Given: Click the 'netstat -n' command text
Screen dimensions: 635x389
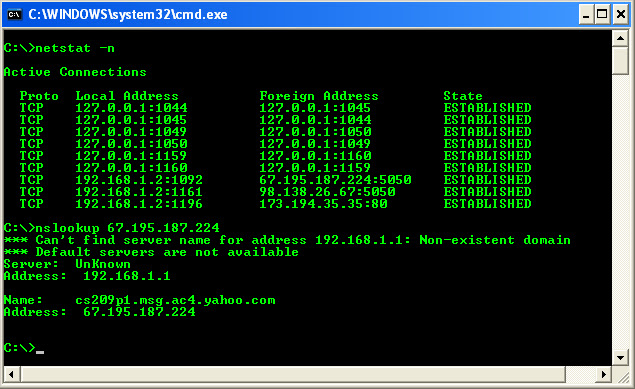Looking at the screenshot, I should (75, 48).
